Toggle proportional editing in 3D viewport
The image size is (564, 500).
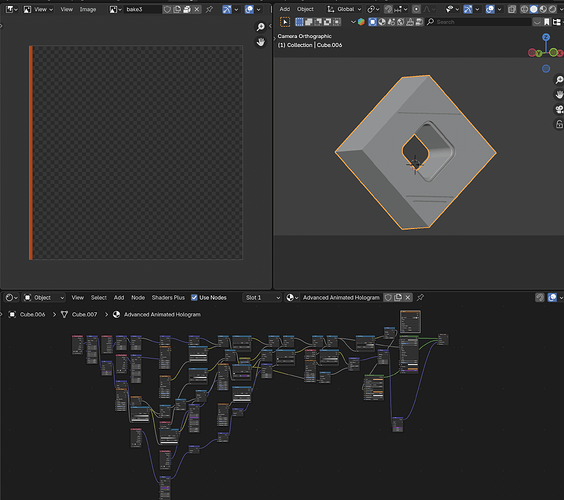pos(416,9)
